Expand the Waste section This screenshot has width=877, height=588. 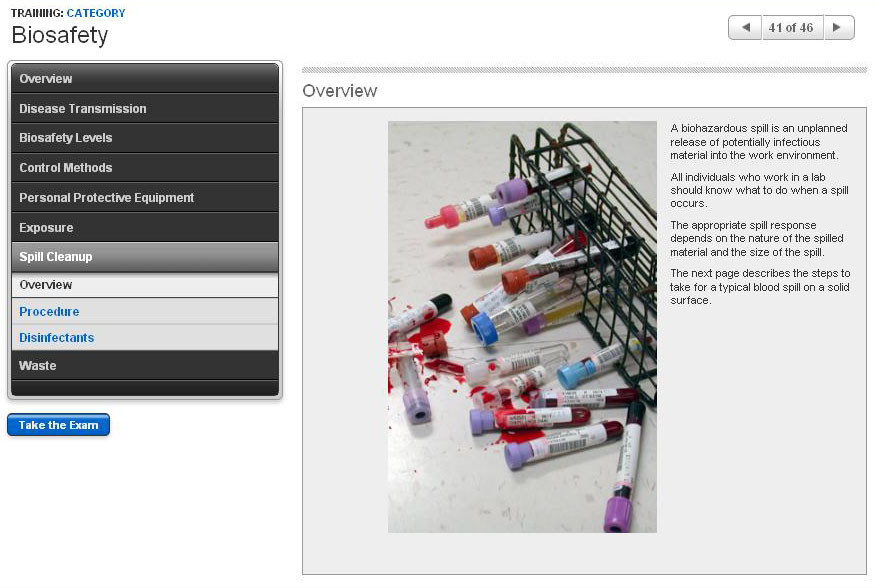coord(145,366)
